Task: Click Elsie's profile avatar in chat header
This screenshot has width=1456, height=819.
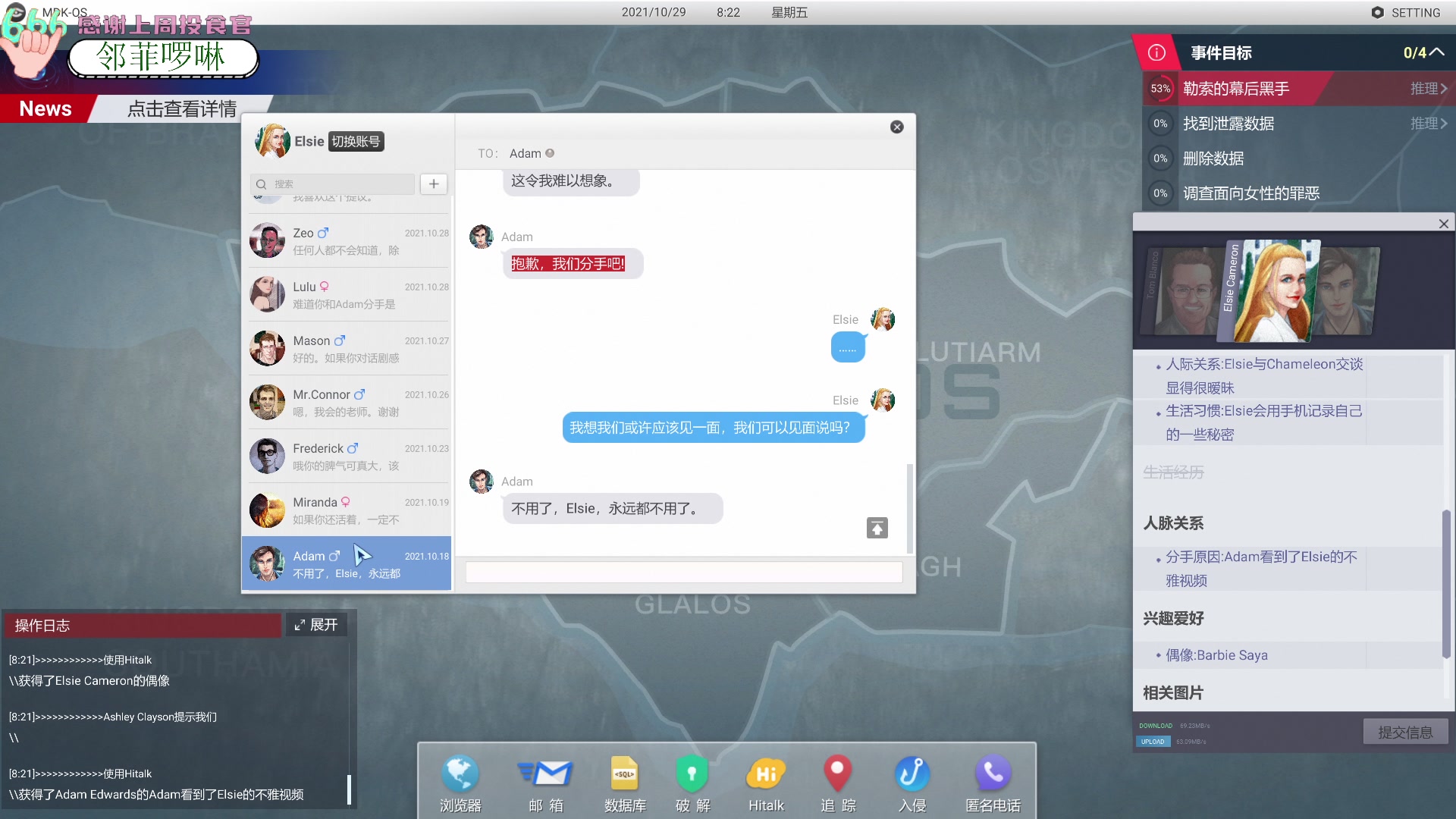Action: click(x=272, y=141)
